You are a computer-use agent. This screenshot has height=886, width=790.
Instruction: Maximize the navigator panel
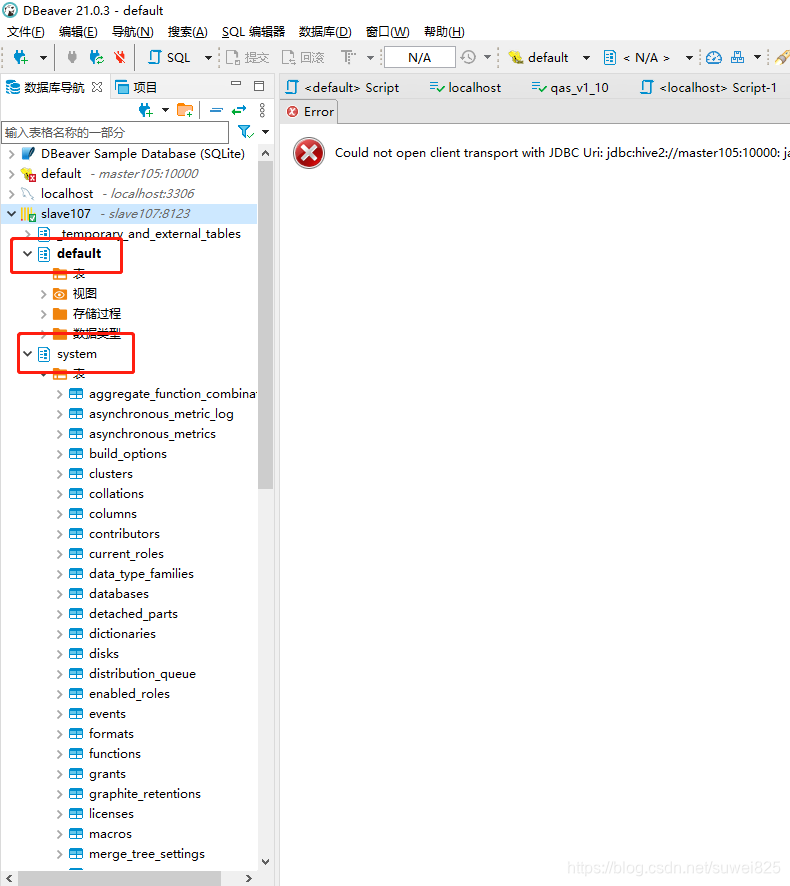point(259,86)
